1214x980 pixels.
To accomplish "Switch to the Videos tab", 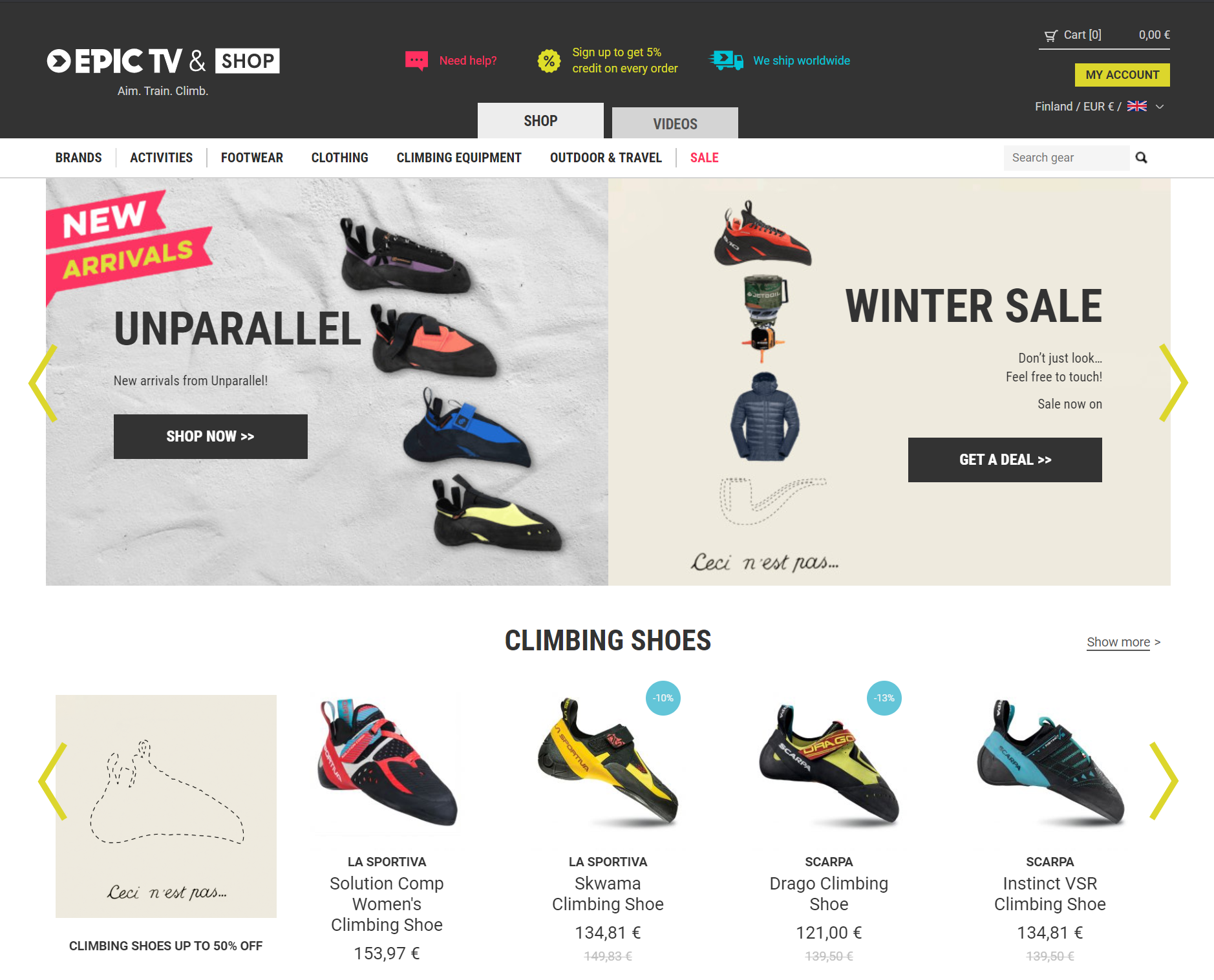I will tap(675, 123).
